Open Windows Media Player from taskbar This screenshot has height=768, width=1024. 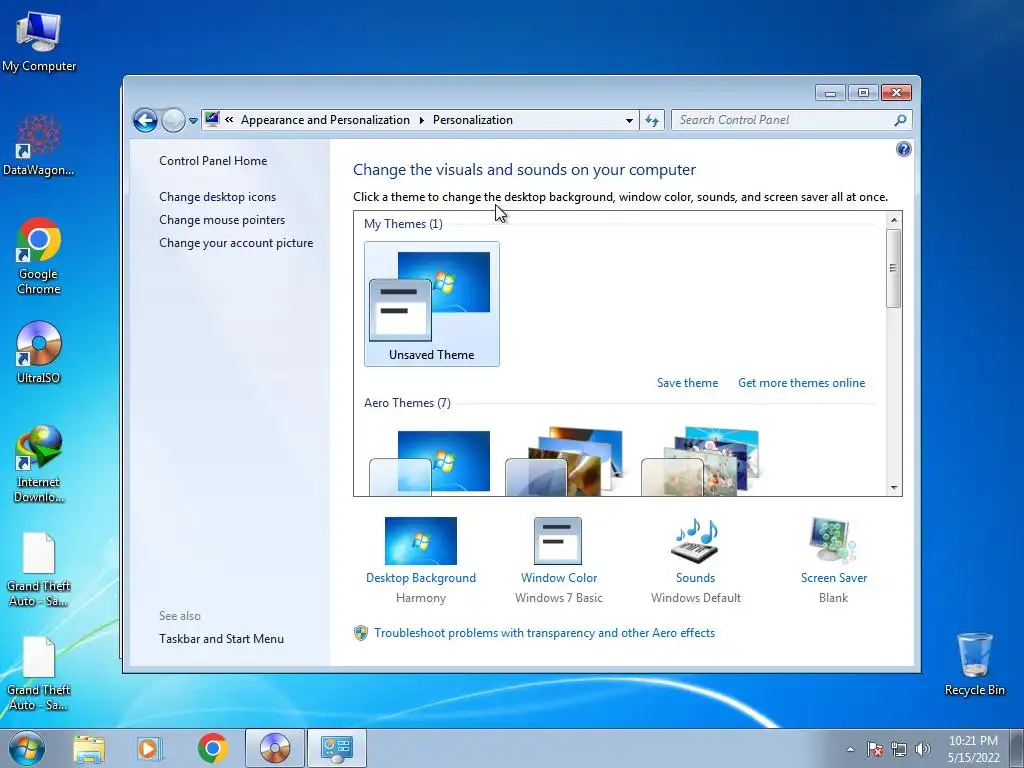(150, 748)
